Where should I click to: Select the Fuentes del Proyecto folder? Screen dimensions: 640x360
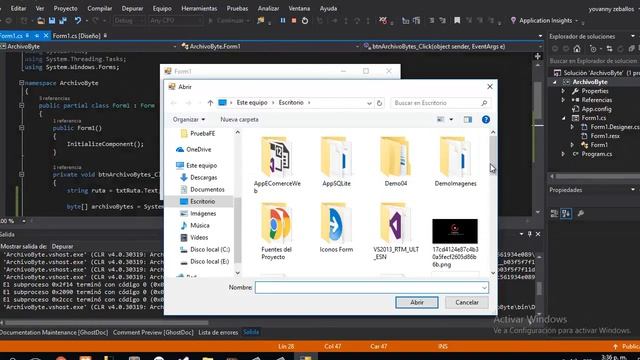[x=276, y=231]
